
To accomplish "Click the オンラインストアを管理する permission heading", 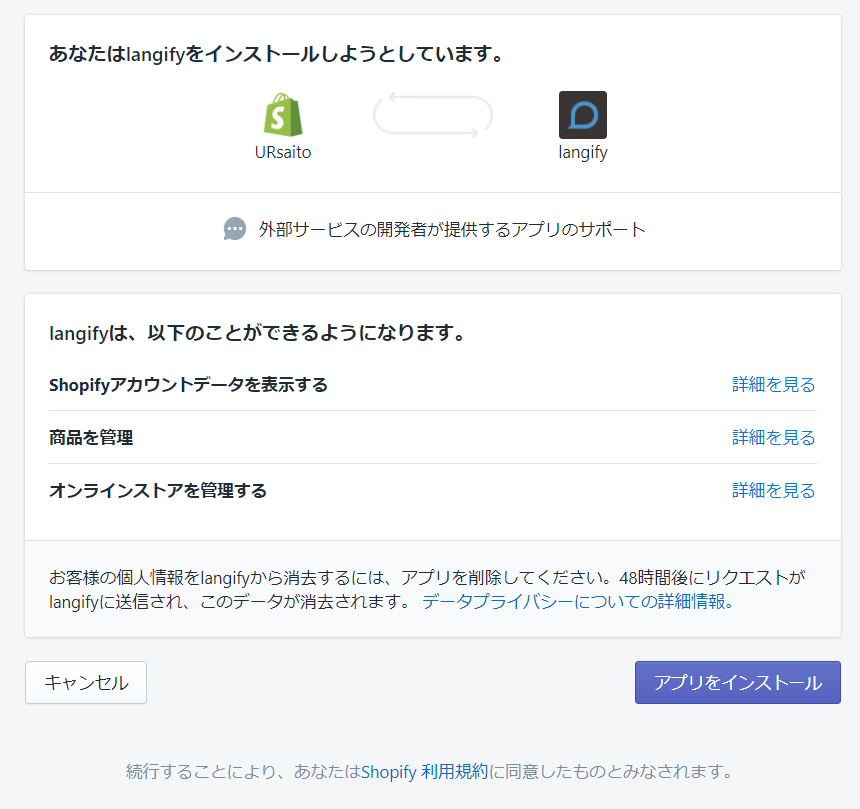I will 158,490.
